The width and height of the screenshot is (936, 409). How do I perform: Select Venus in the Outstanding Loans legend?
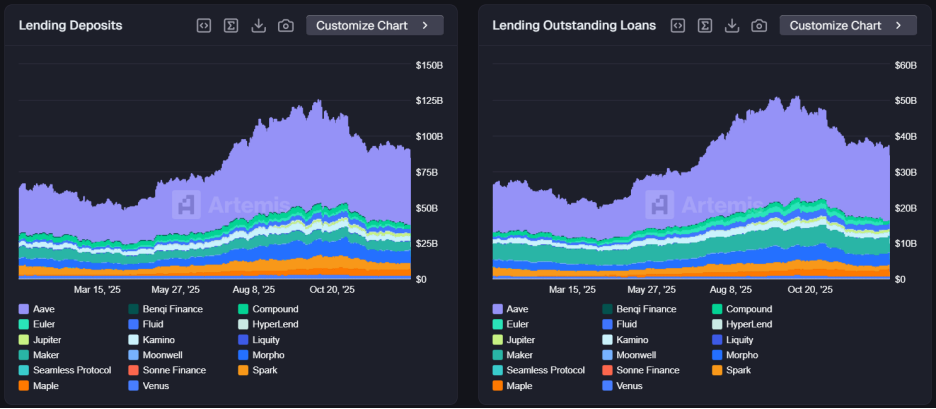coord(630,385)
